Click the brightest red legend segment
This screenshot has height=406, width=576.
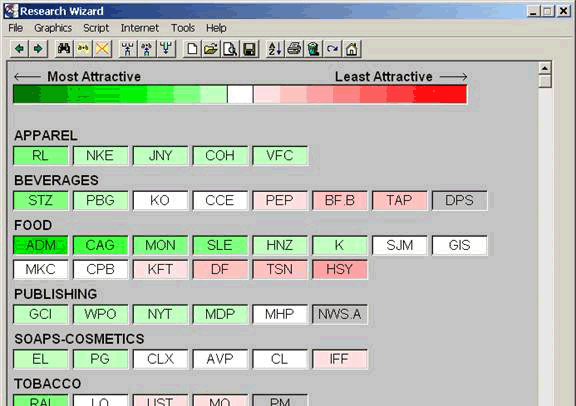coord(440,94)
